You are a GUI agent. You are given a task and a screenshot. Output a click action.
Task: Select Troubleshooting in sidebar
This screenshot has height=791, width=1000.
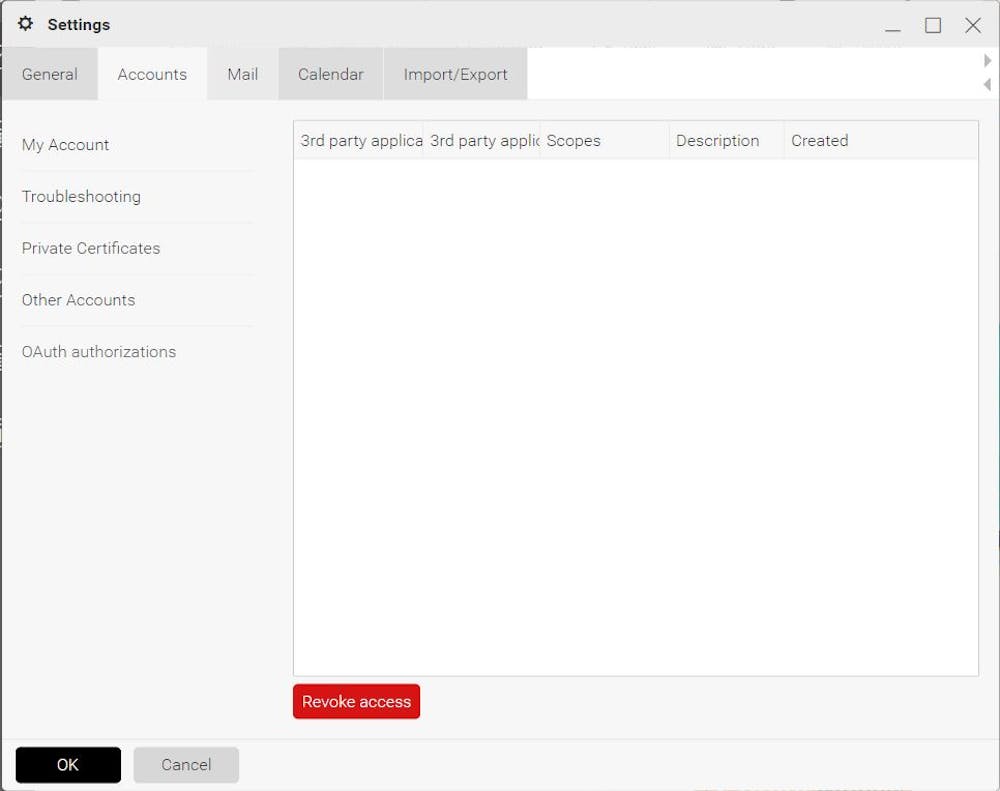(137, 196)
